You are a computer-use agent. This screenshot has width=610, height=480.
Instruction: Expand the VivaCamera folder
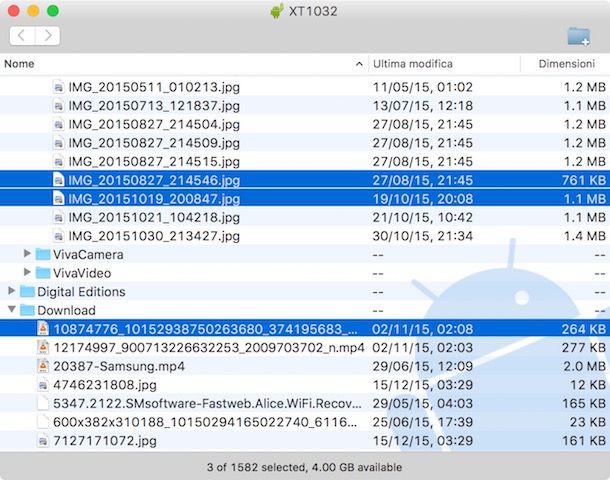click(27, 254)
